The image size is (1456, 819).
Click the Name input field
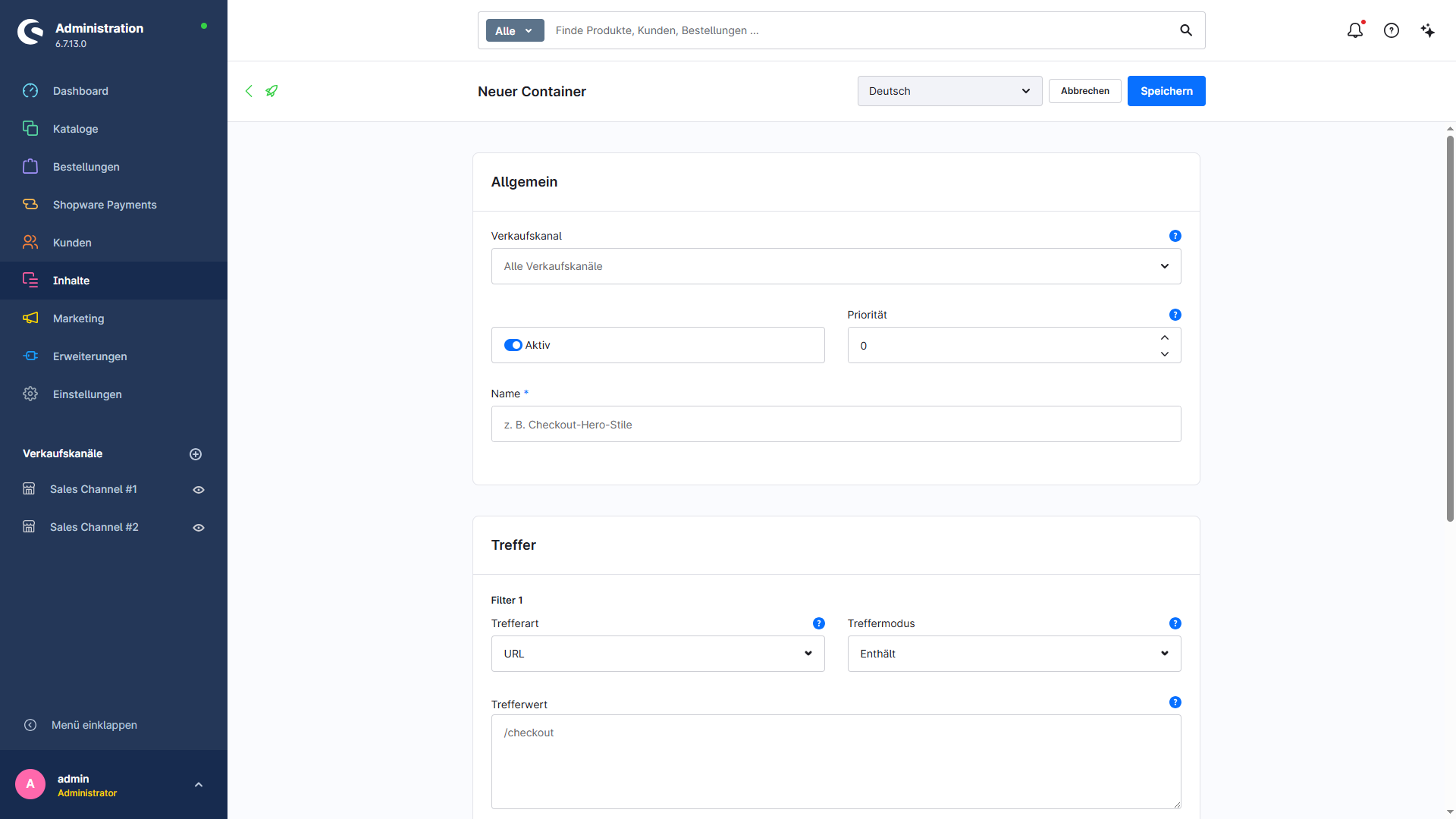coord(836,424)
